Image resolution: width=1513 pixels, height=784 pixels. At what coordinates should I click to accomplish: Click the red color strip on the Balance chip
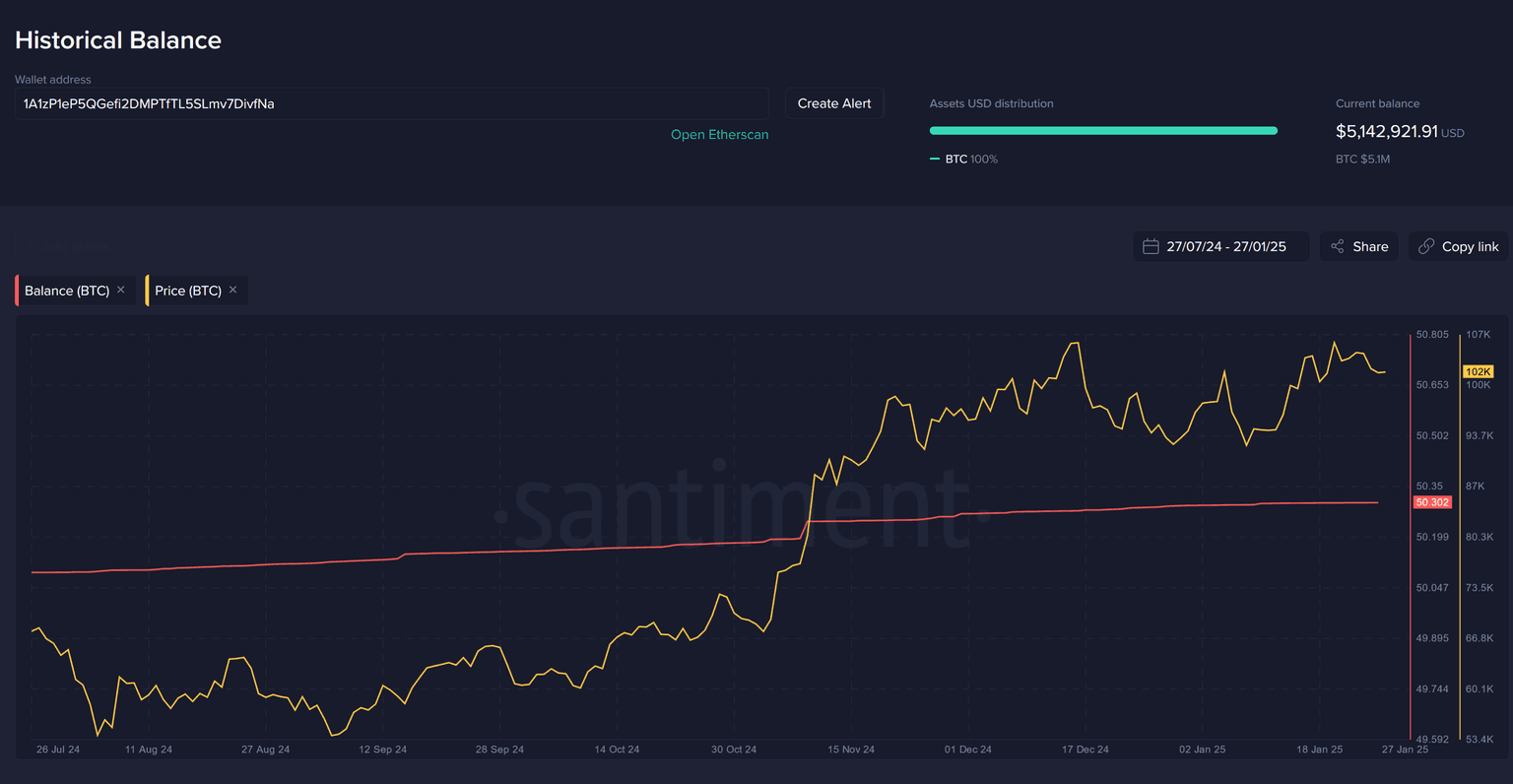click(x=17, y=291)
